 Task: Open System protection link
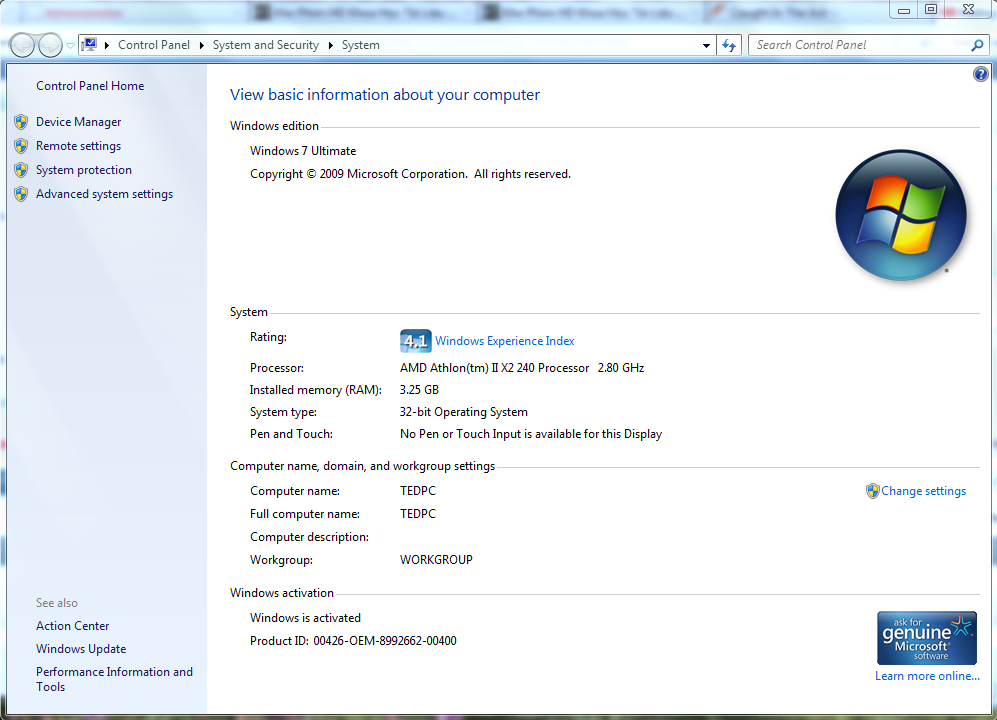pos(84,170)
